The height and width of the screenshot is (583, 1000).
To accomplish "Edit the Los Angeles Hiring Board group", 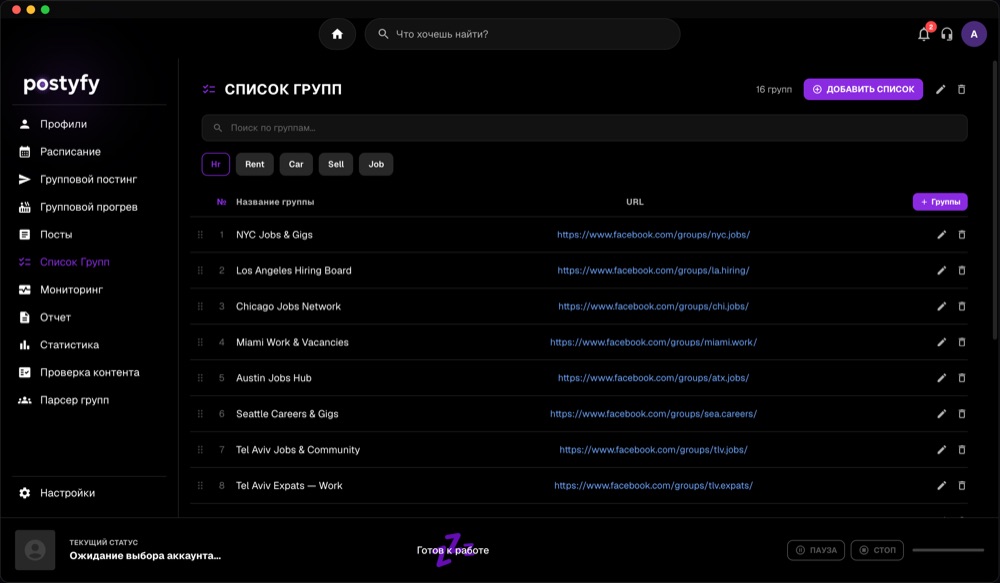I will (x=941, y=270).
